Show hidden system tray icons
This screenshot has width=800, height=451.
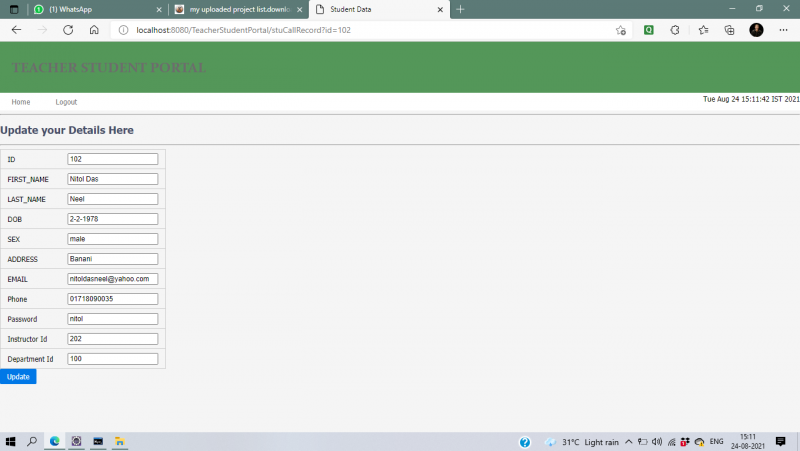629,442
